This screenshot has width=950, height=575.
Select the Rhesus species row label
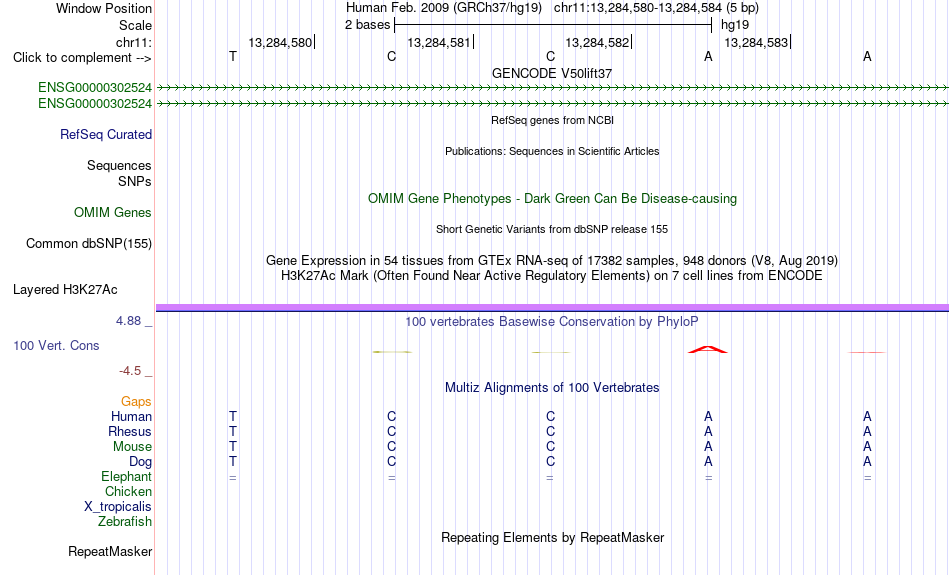pos(130,431)
